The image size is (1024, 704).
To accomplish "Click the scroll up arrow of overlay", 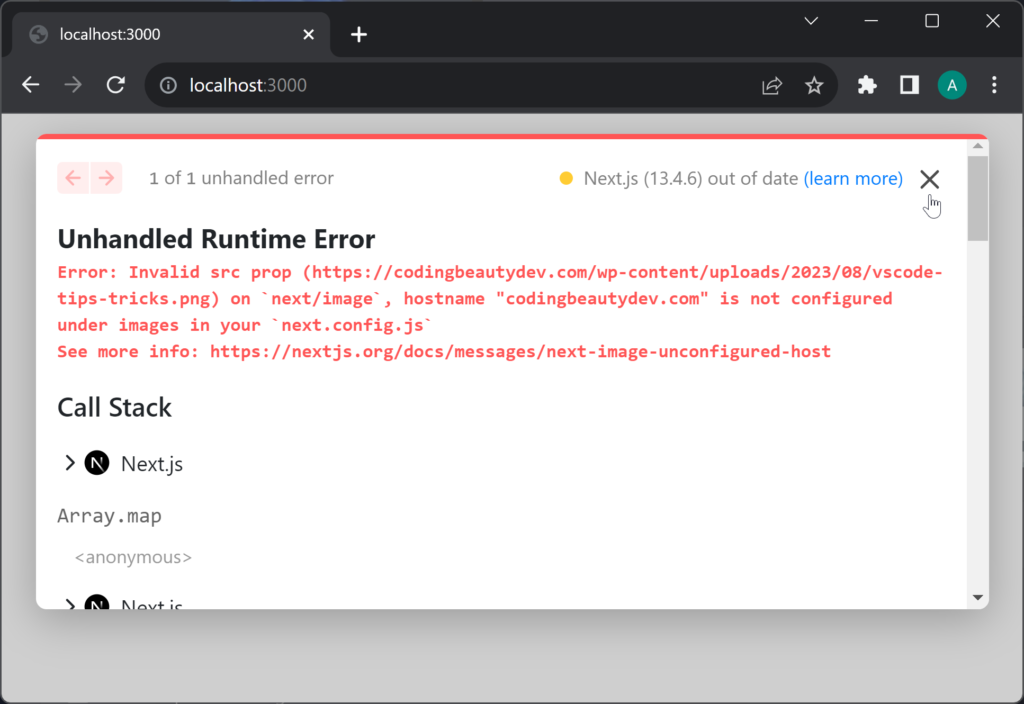I will tap(978, 146).
